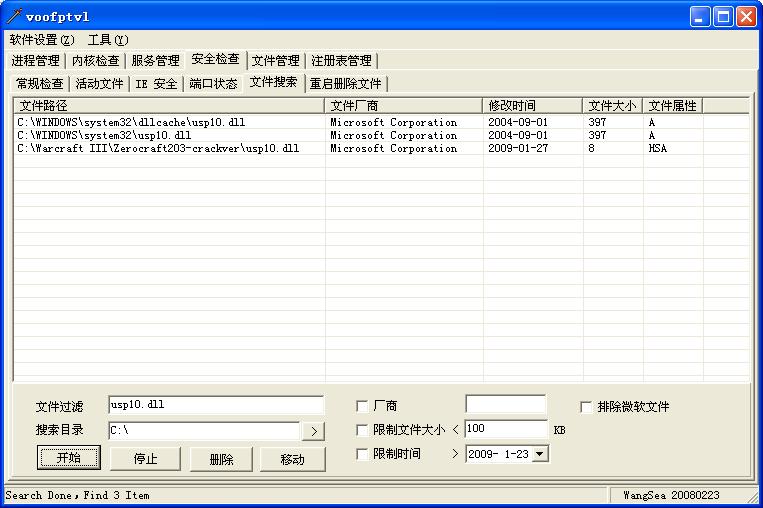Click the voofptvl title bar app icon

pos(14,17)
